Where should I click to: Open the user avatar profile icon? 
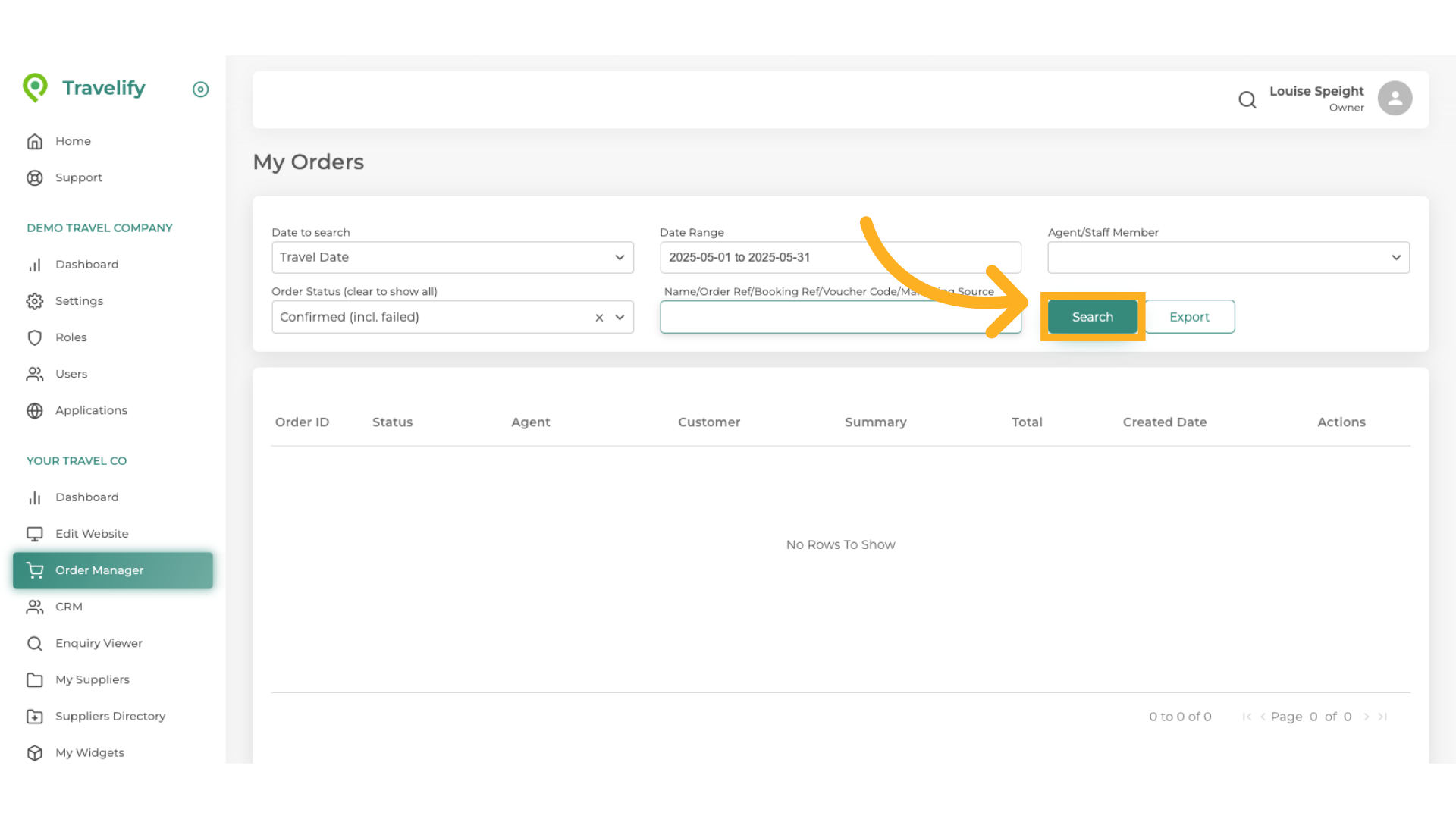(1395, 99)
